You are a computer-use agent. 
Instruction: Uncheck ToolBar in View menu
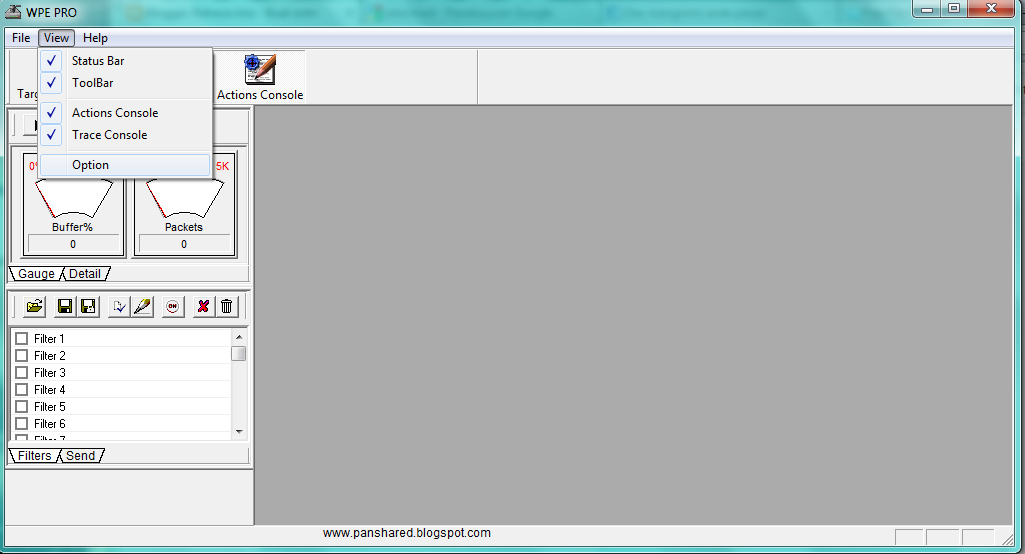coord(125,83)
